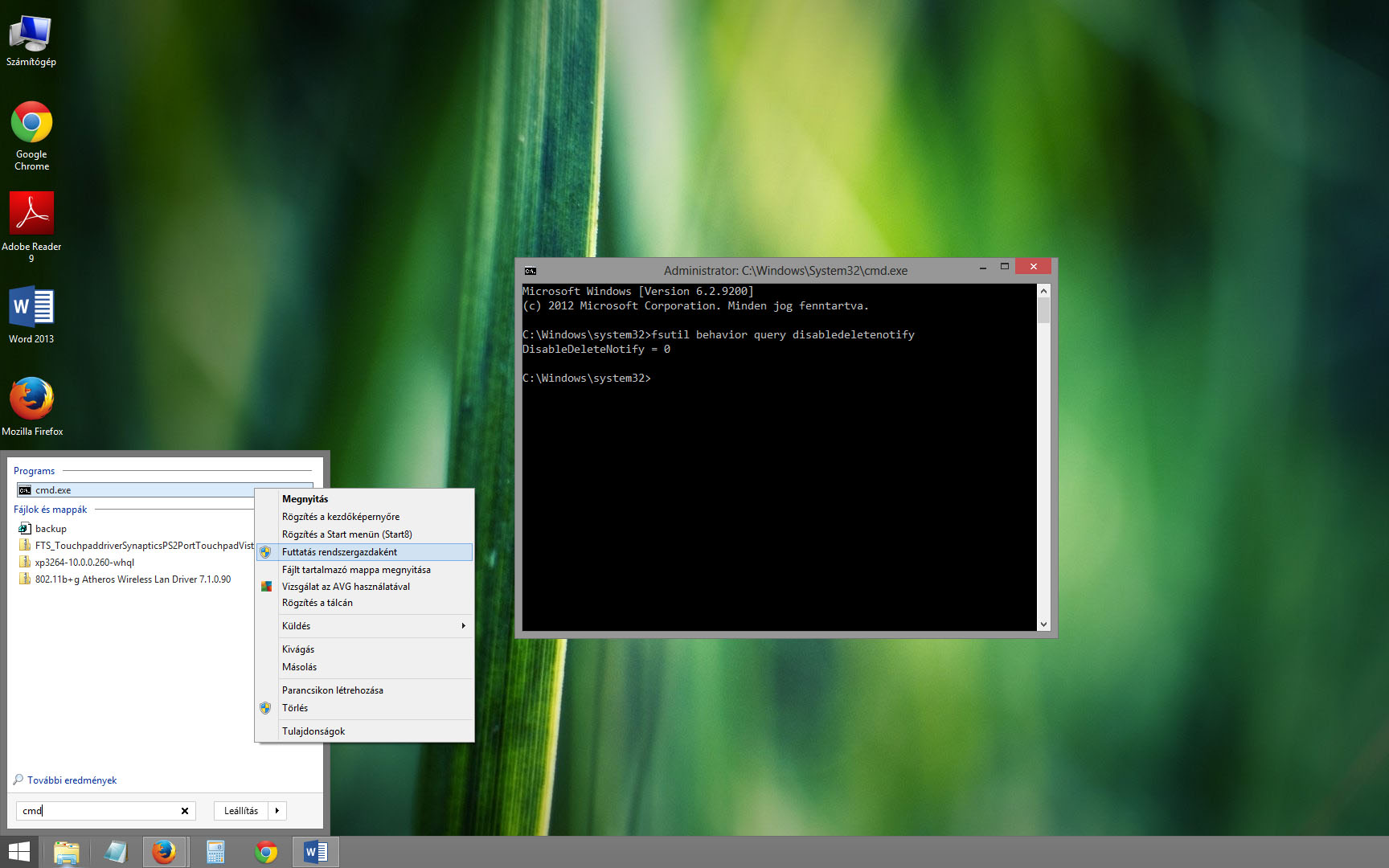Select Futtatás rendszergazdaként from context menu
This screenshot has width=1389, height=868.
(339, 552)
